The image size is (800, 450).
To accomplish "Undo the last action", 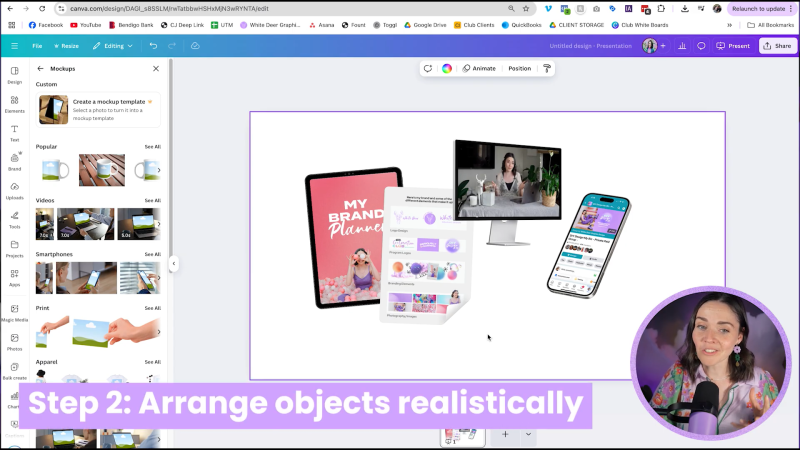I will [x=153, y=46].
